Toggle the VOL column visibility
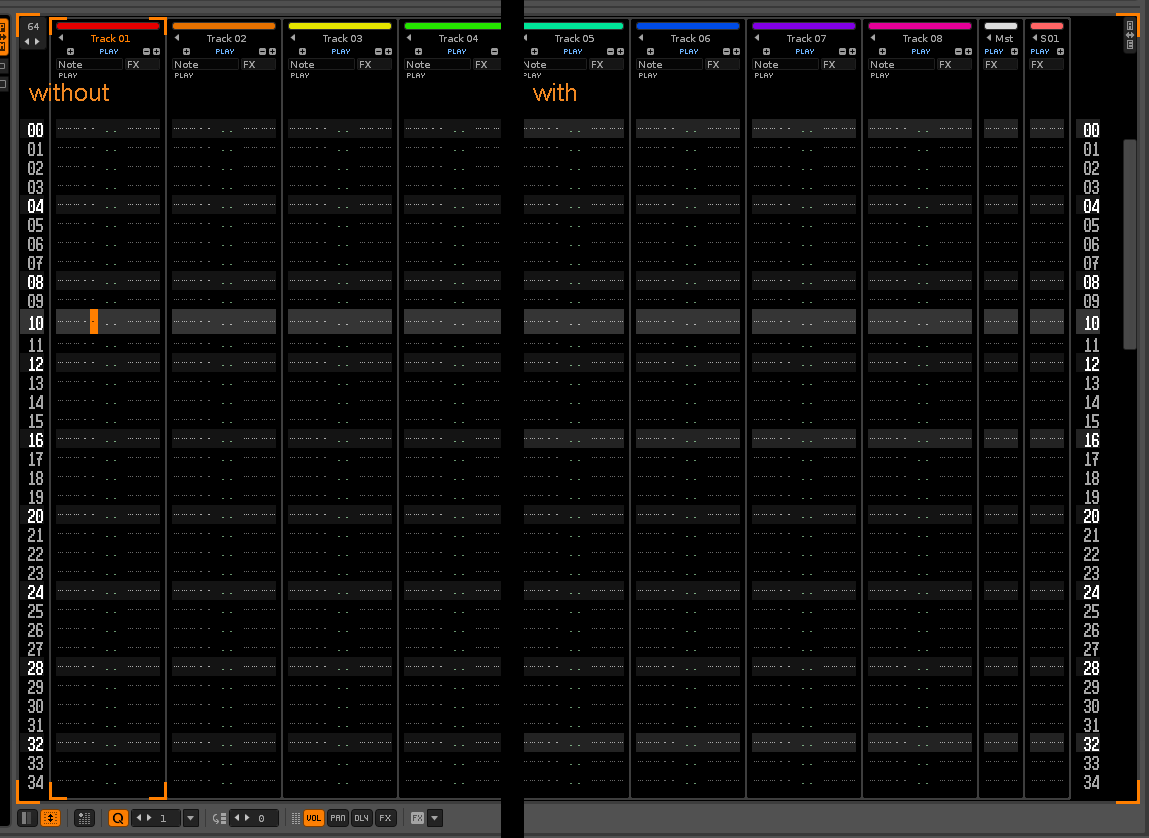This screenshot has width=1149, height=838. point(314,818)
